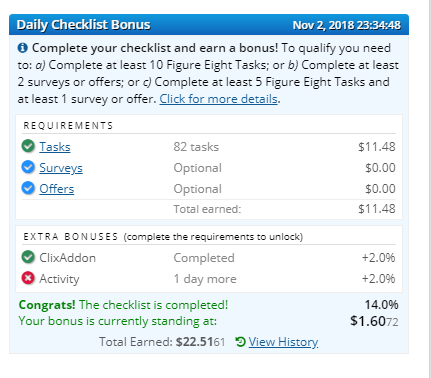Open Click for more details link
This screenshot has height=378, width=431.
coord(218,99)
